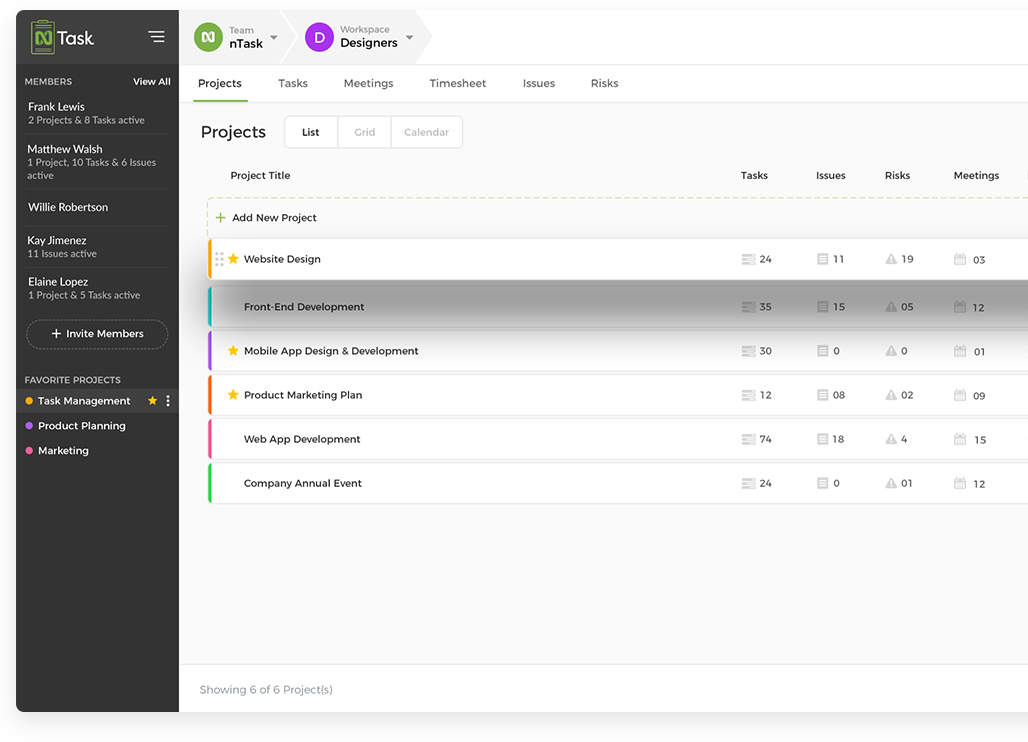
Task: Click the pink dot beside Marketing
Action: 29,450
